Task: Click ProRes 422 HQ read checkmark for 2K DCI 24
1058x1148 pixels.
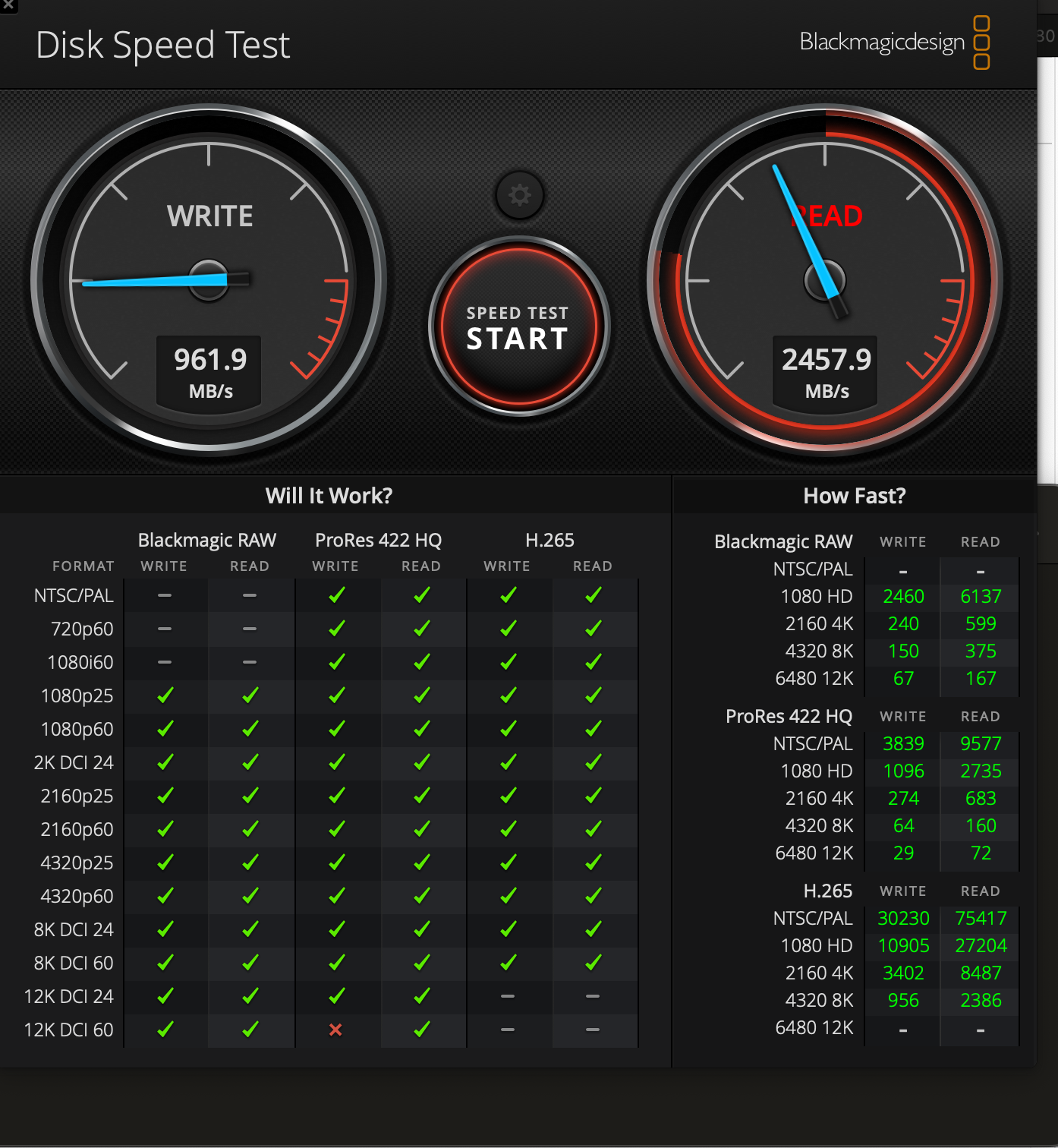Action: tap(422, 762)
